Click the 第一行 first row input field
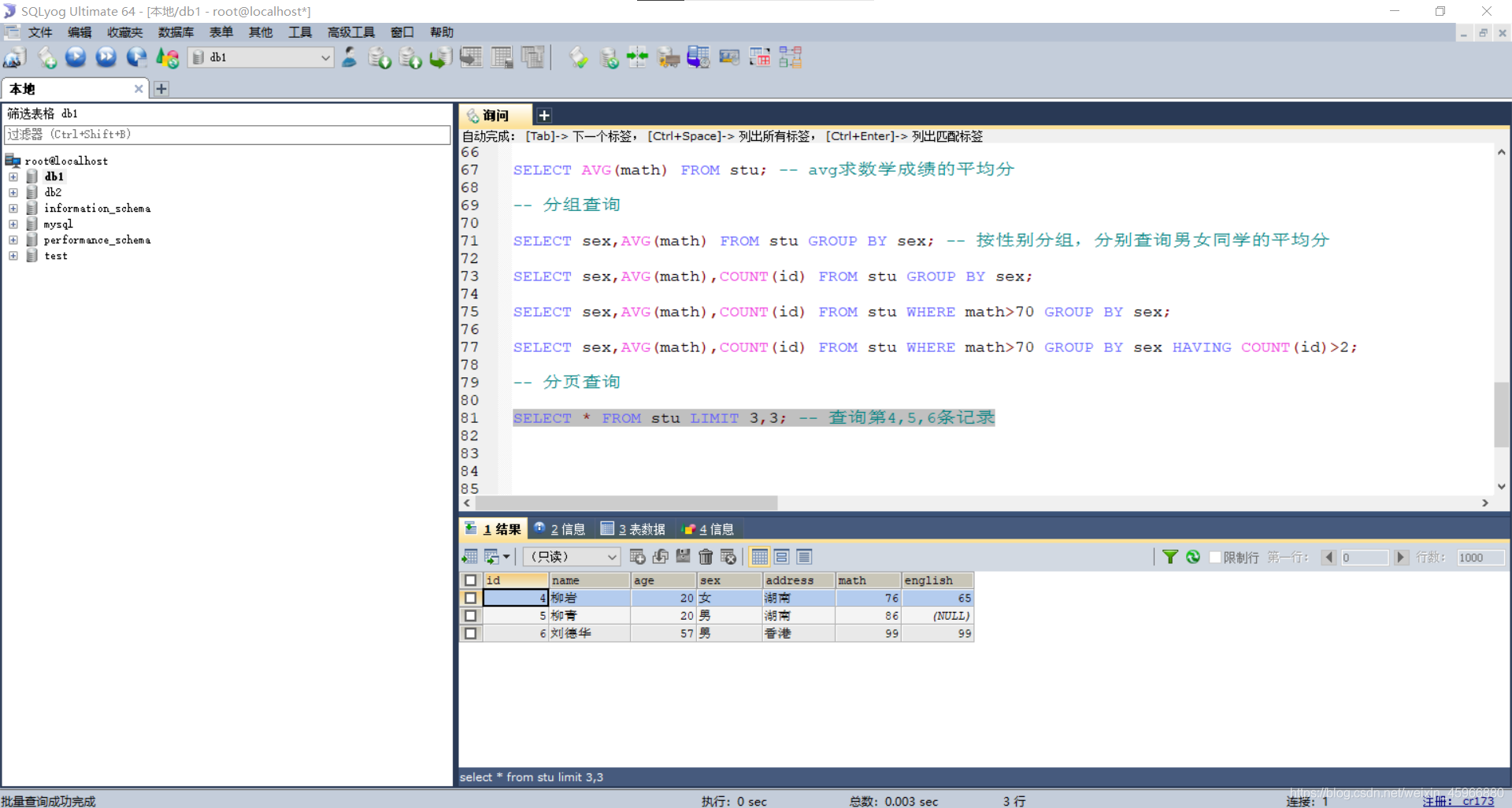 [x=1364, y=558]
